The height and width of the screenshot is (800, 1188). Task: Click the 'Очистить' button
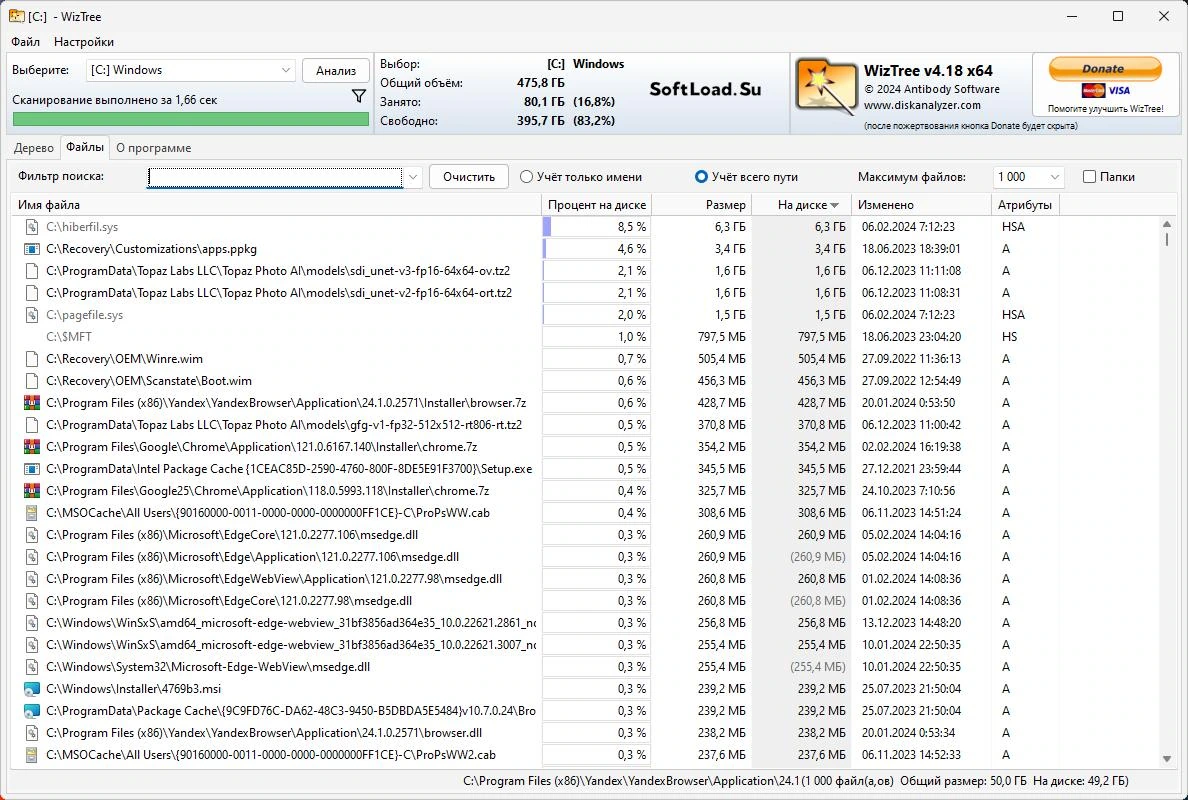[x=469, y=177]
